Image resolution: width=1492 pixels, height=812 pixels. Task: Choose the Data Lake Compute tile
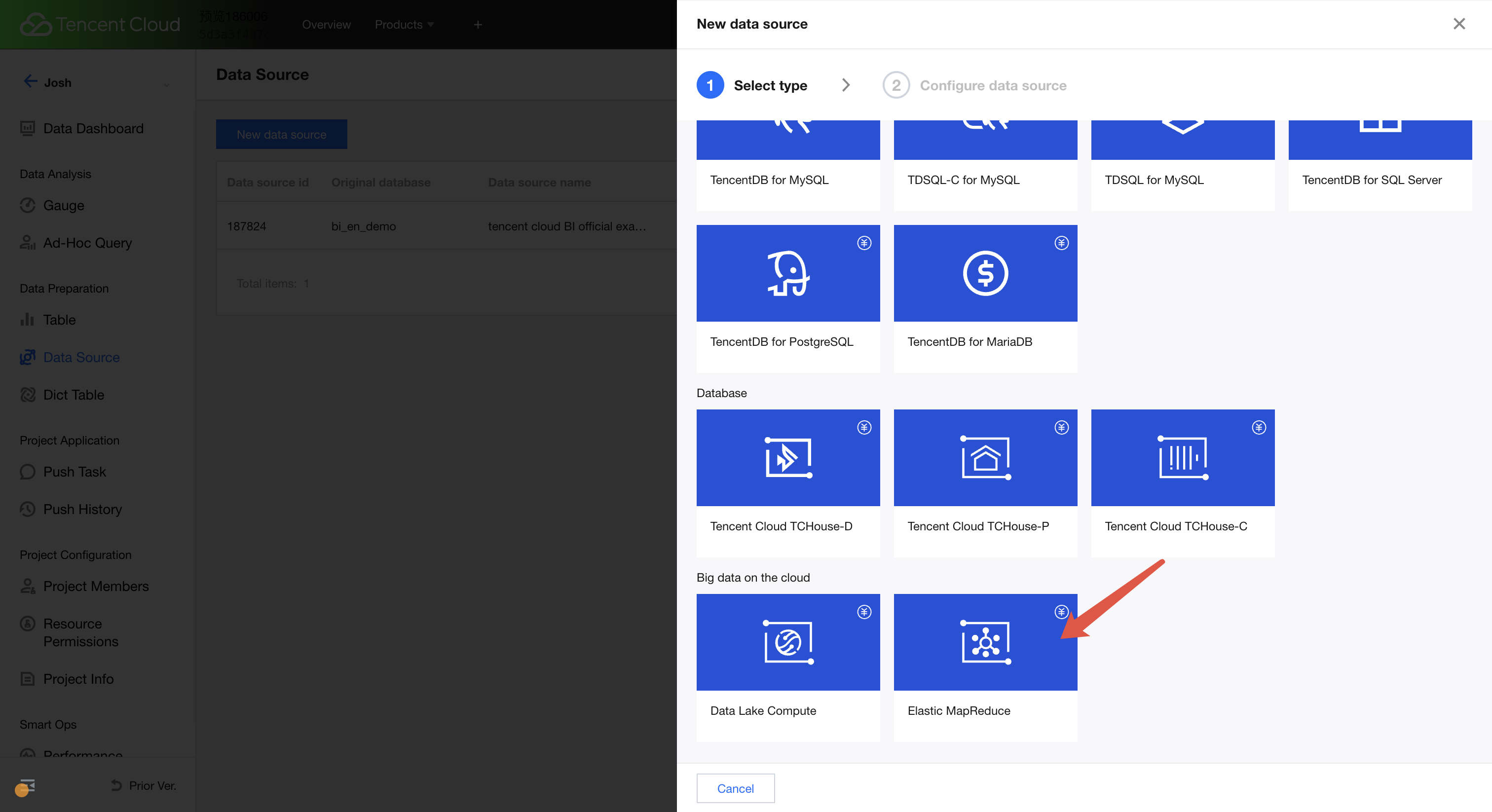[788, 666]
